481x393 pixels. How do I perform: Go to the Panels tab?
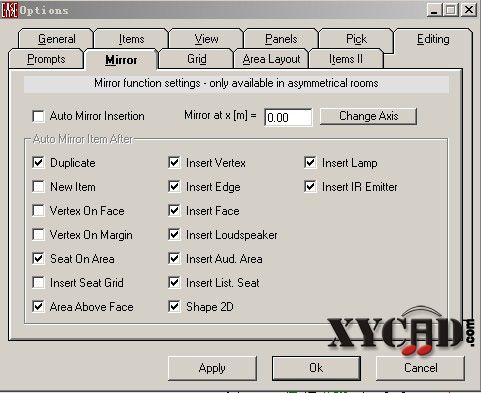[x=281, y=39]
